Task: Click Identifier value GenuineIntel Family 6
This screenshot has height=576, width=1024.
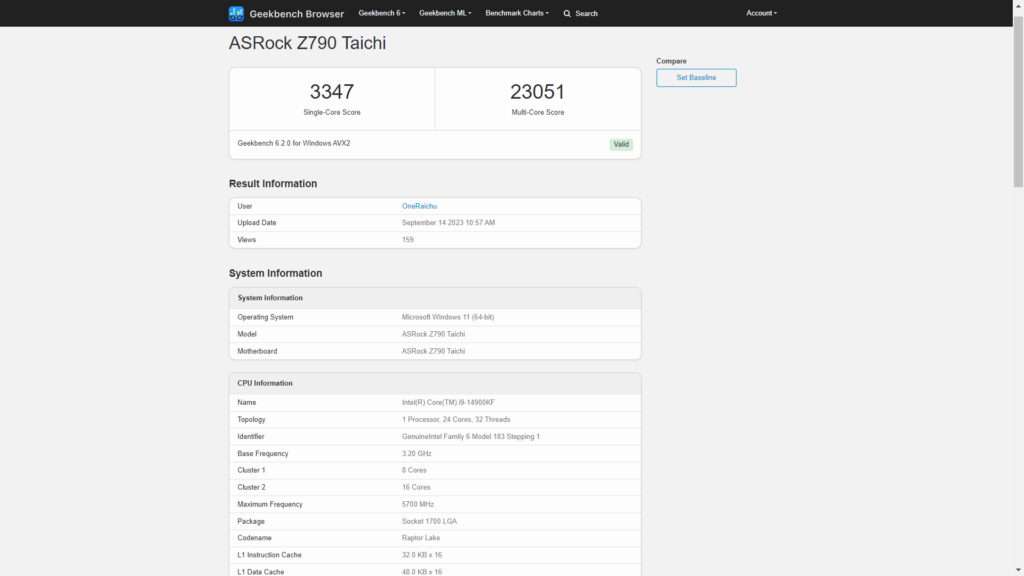Action: coord(470,437)
